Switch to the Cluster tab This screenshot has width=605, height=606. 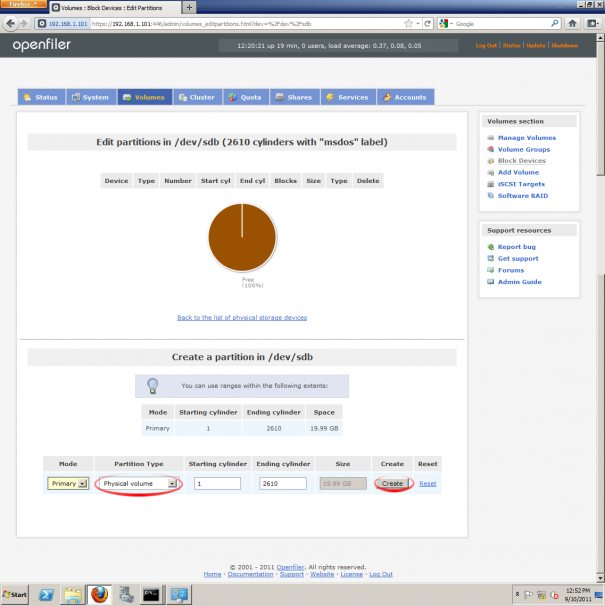198,97
